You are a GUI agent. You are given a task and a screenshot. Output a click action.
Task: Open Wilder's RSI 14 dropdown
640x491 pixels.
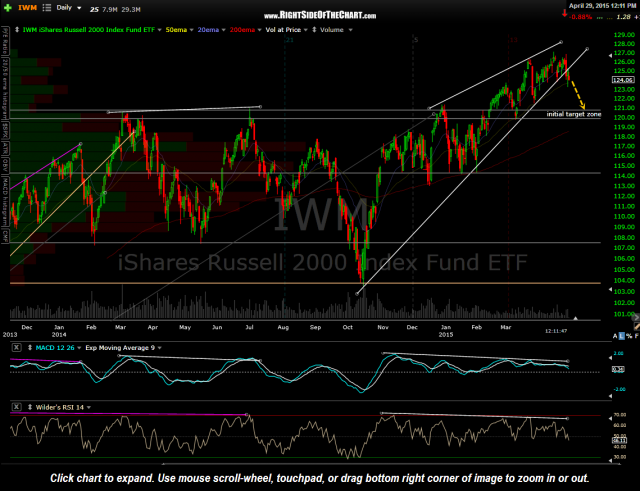pos(89,407)
